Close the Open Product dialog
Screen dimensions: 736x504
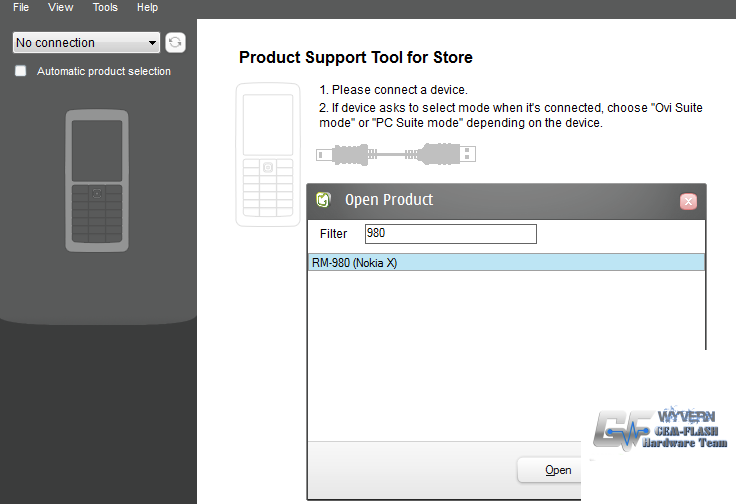click(688, 201)
